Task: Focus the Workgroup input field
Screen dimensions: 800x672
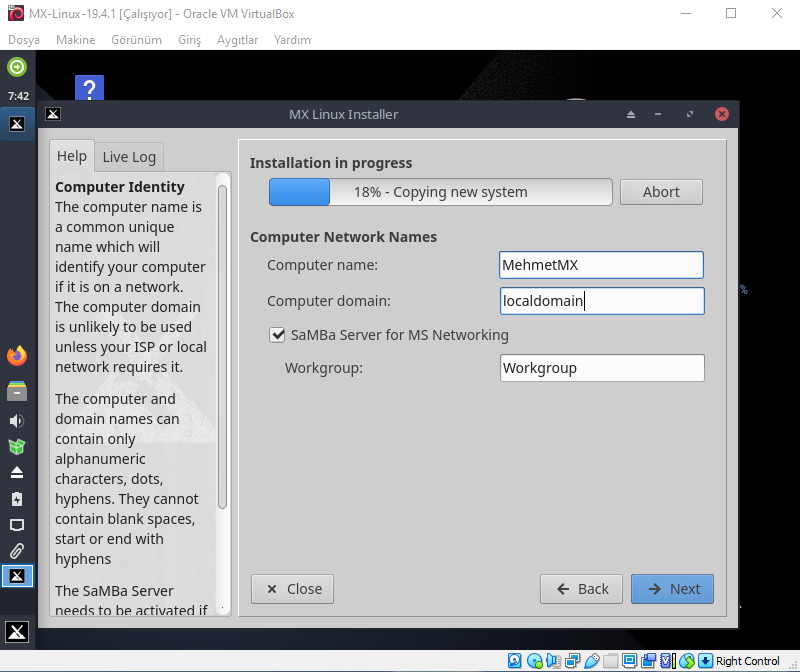Action: 602,368
